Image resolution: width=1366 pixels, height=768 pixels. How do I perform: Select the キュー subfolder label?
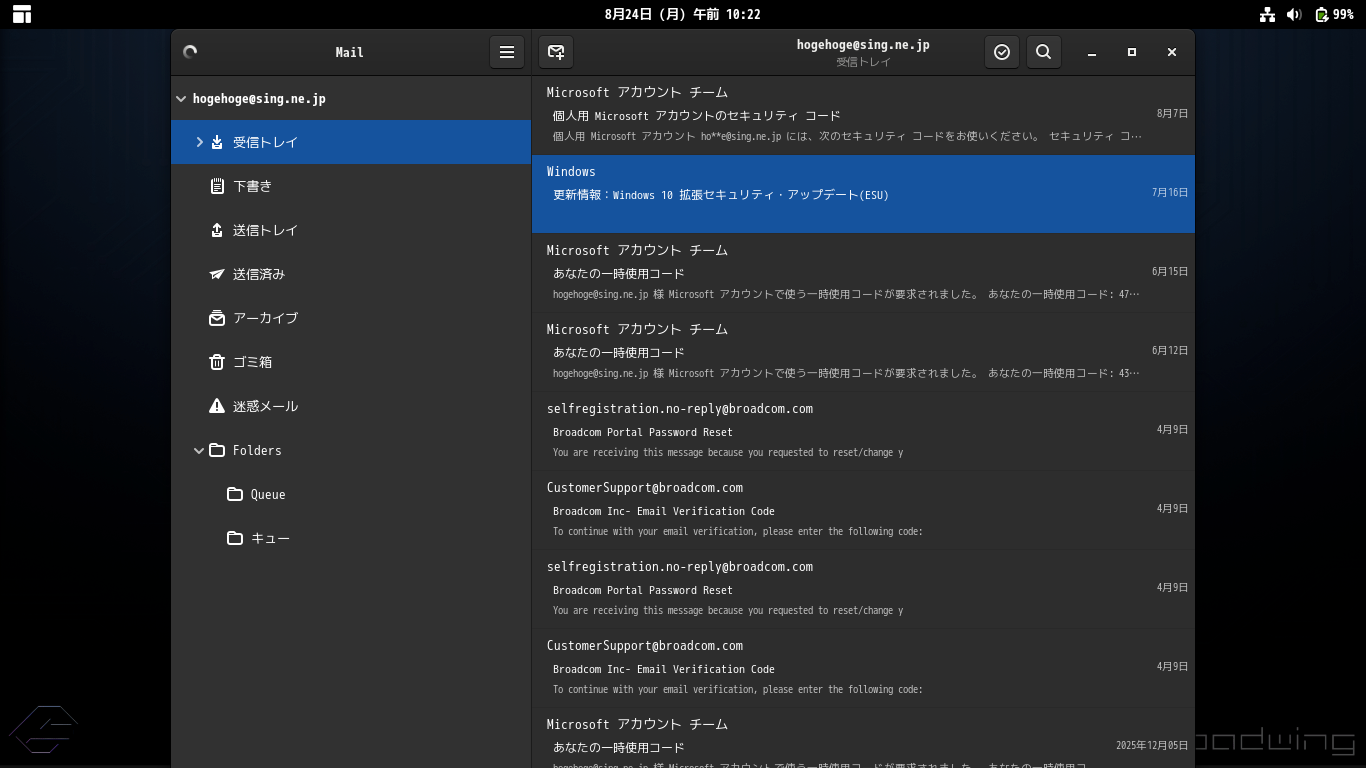point(270,538)
